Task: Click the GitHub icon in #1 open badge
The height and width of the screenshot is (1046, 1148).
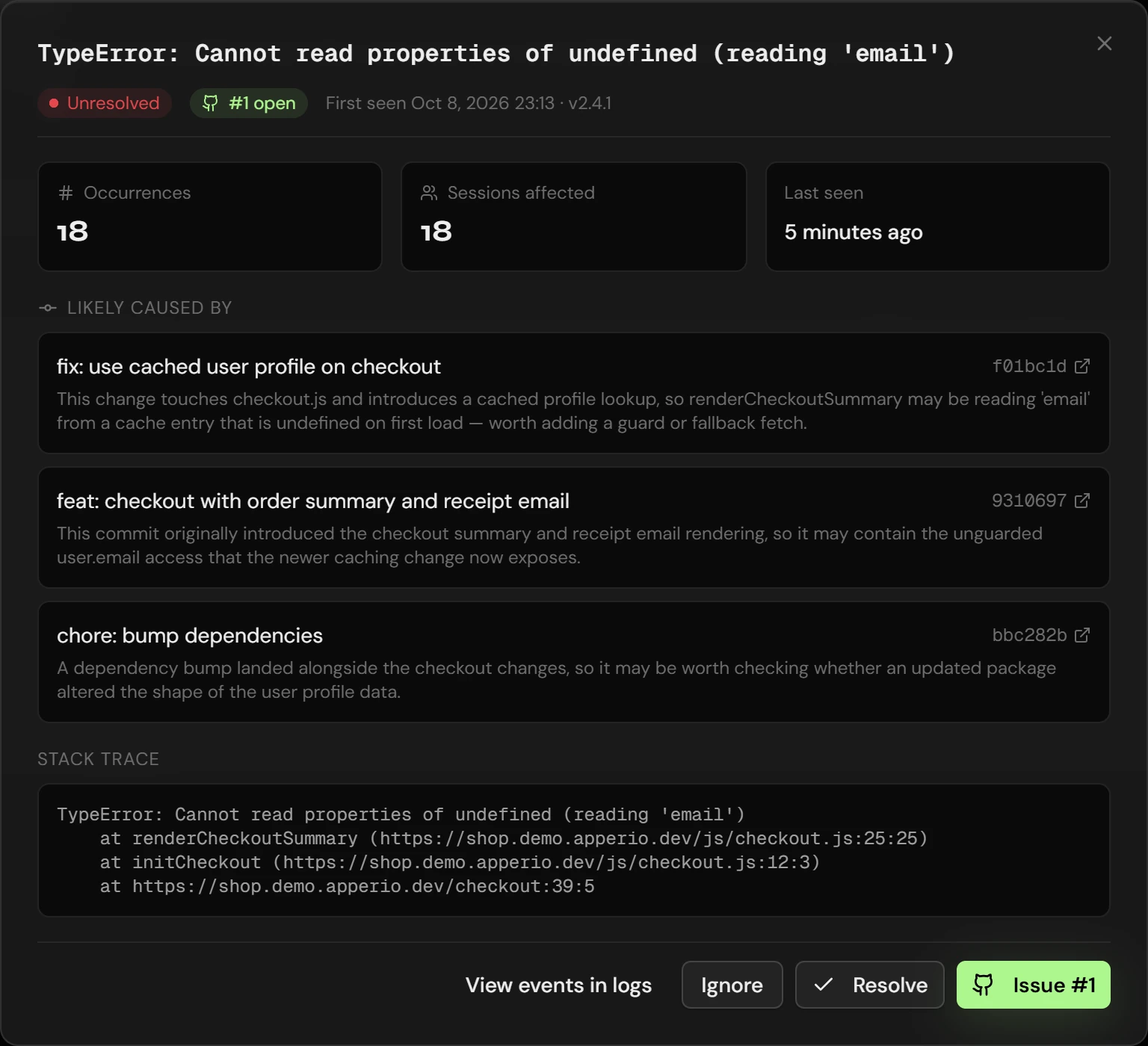Action: point(211,103)
